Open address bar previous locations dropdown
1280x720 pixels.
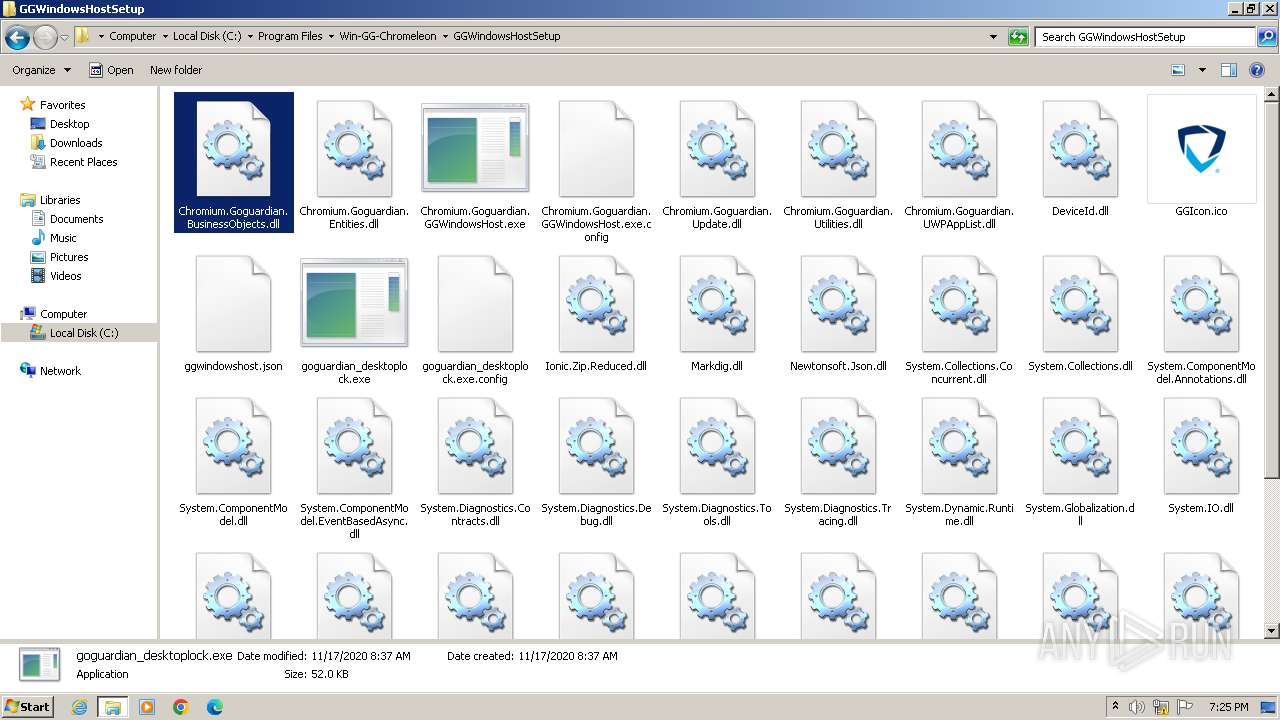point(993,37)
